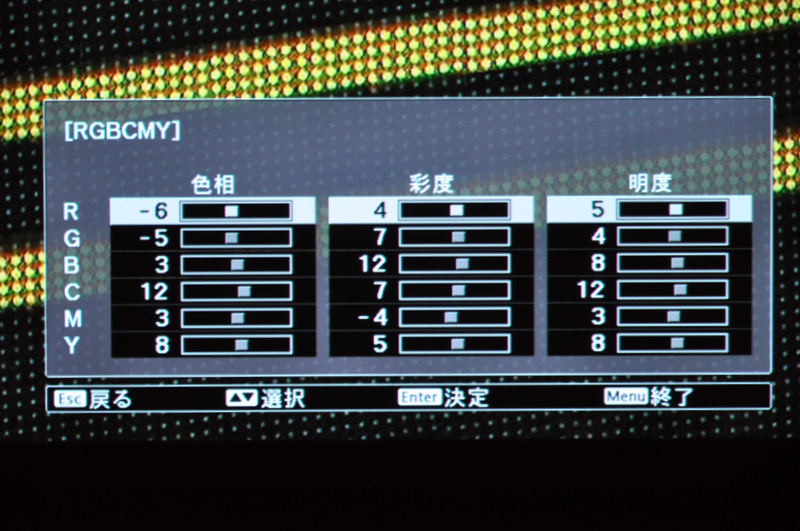This screenshot has height=531, width=800.
Task: Click the up/down arrows icon for 選択
Action: 241,398
